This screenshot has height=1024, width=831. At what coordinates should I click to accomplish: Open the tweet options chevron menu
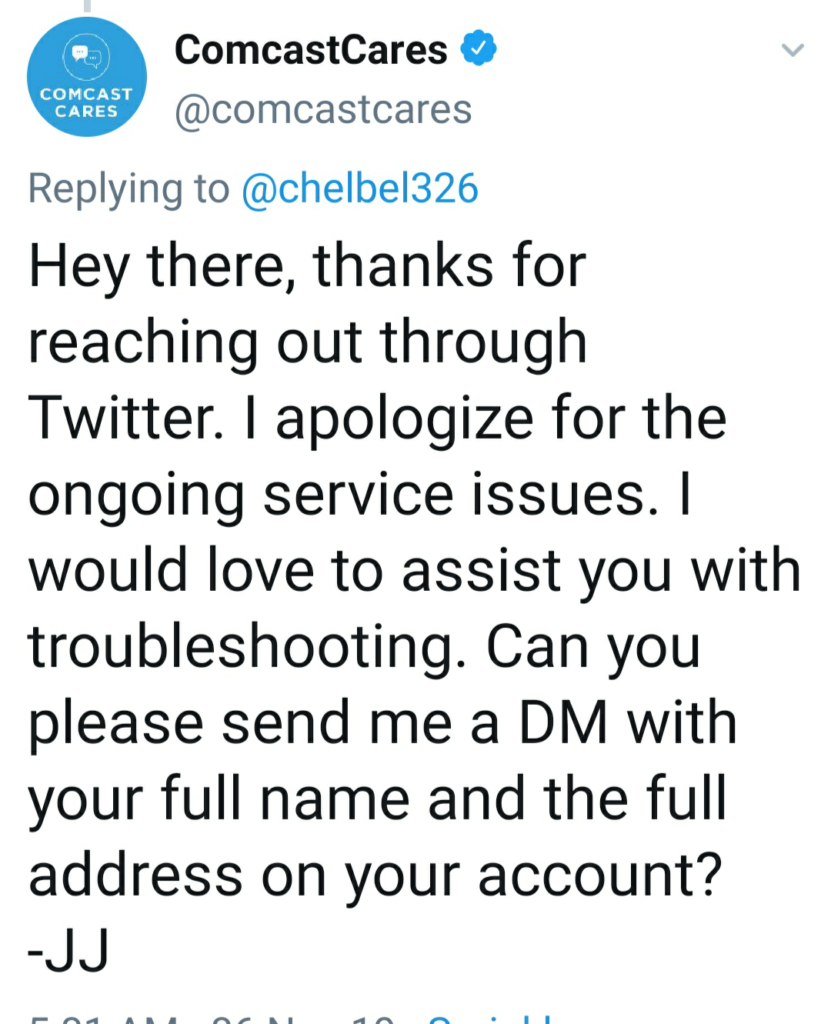(792, 50)
